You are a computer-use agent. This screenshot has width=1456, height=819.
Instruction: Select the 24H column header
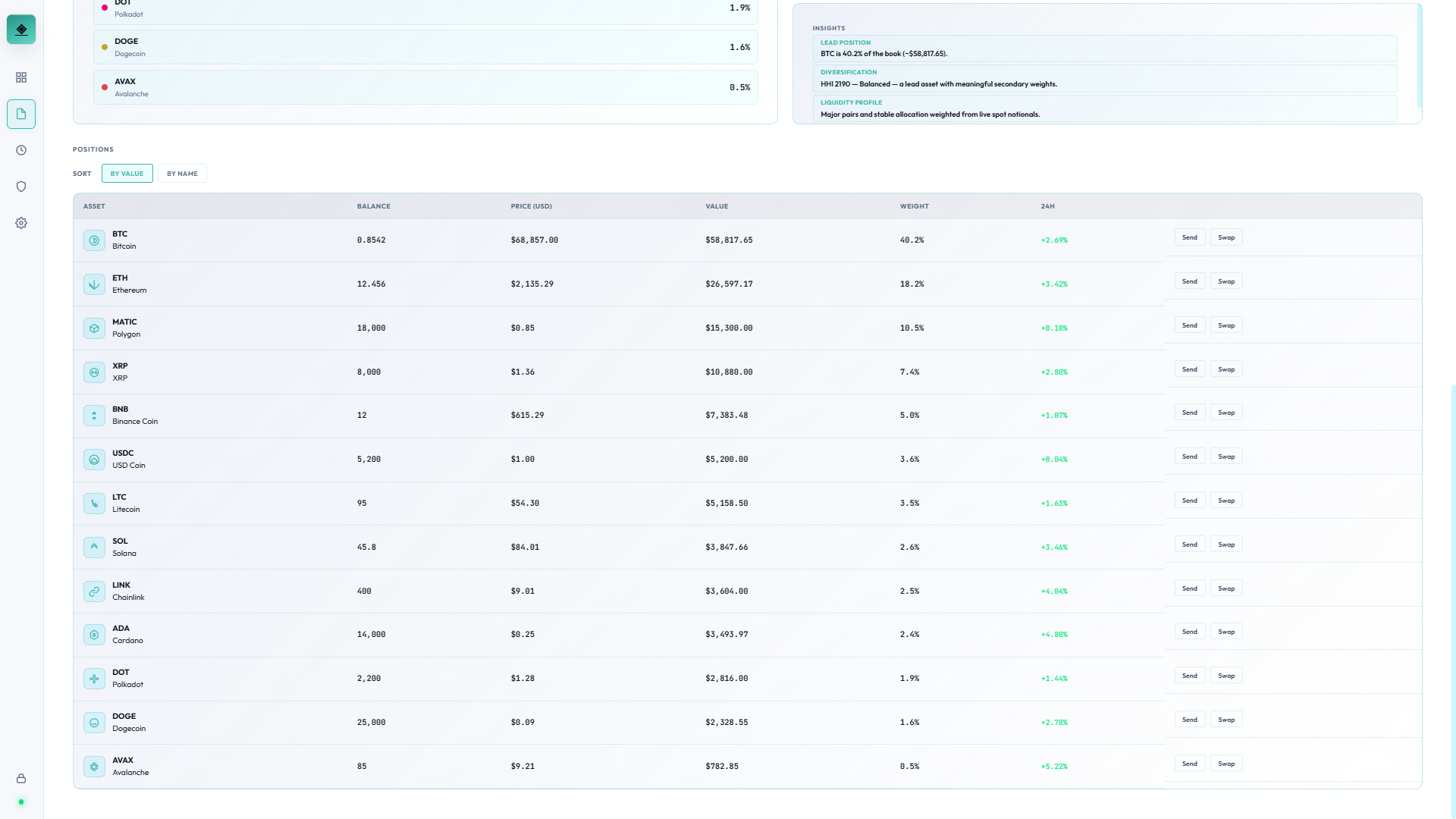pos(1047,206)
